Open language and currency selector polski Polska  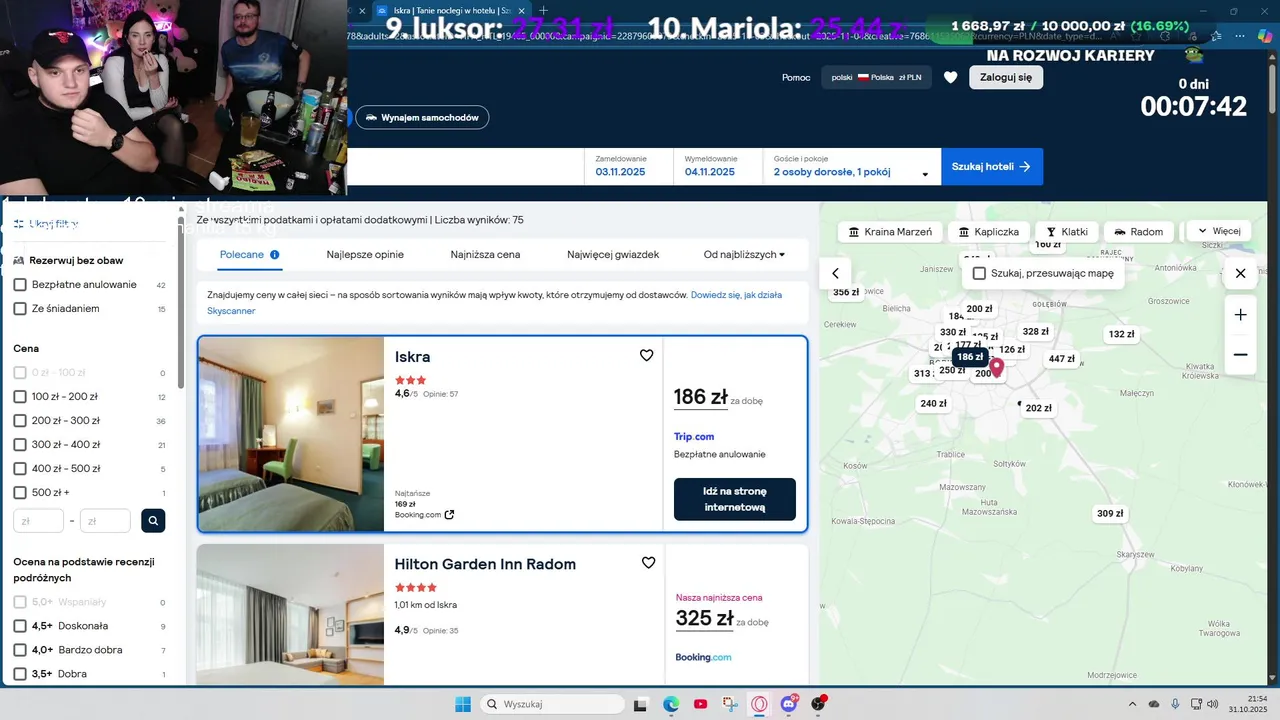pyautogui.click(x=877, y=77)
